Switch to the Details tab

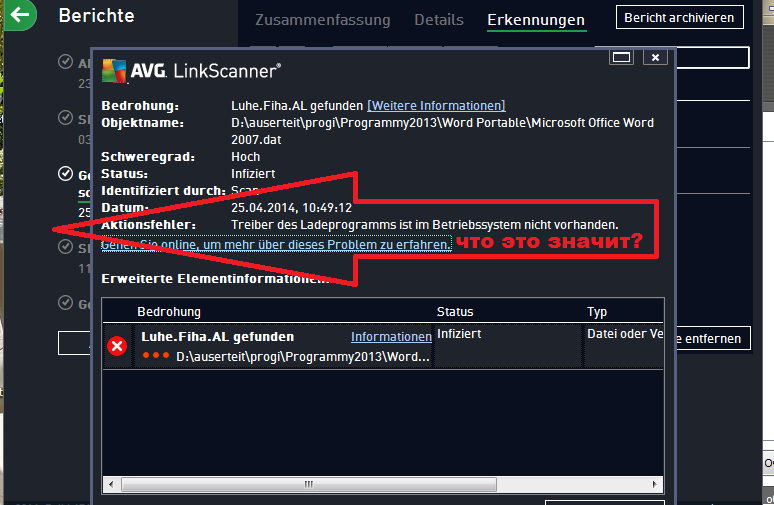tap(439, 20)
